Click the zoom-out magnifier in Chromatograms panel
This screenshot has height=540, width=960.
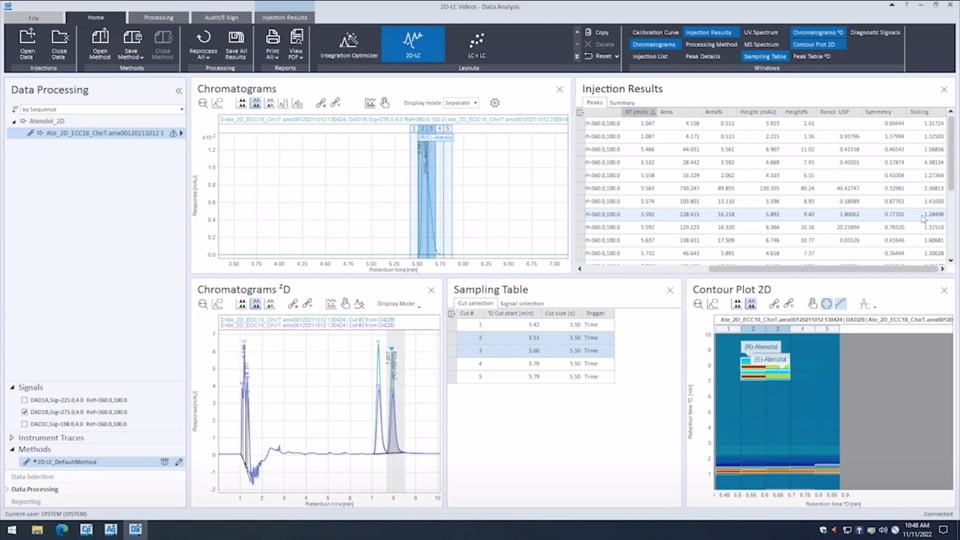(201, 103)
